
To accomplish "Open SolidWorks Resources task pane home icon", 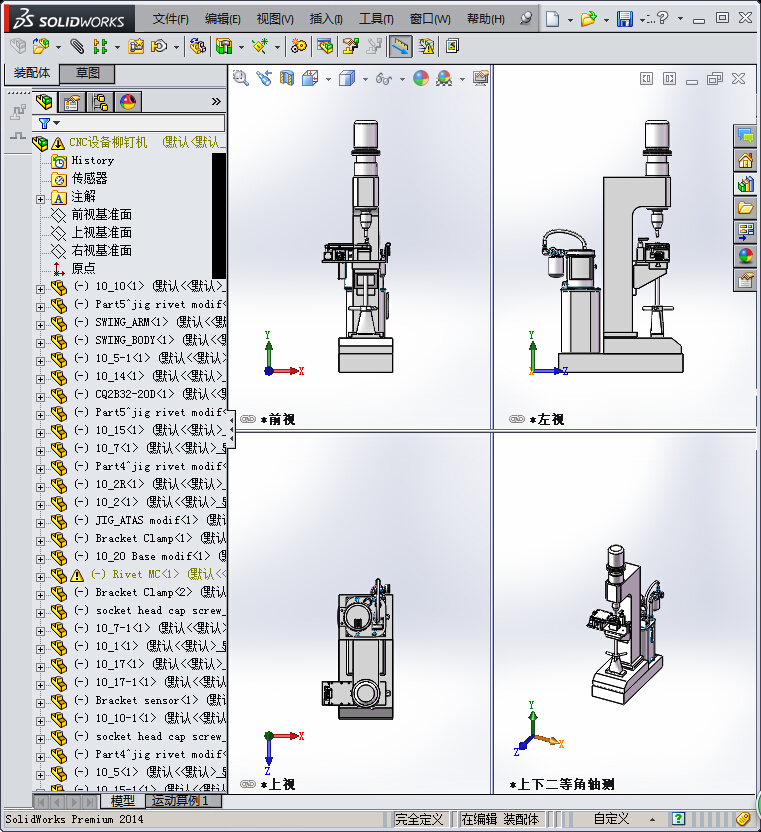I will [x=745, y=160].
